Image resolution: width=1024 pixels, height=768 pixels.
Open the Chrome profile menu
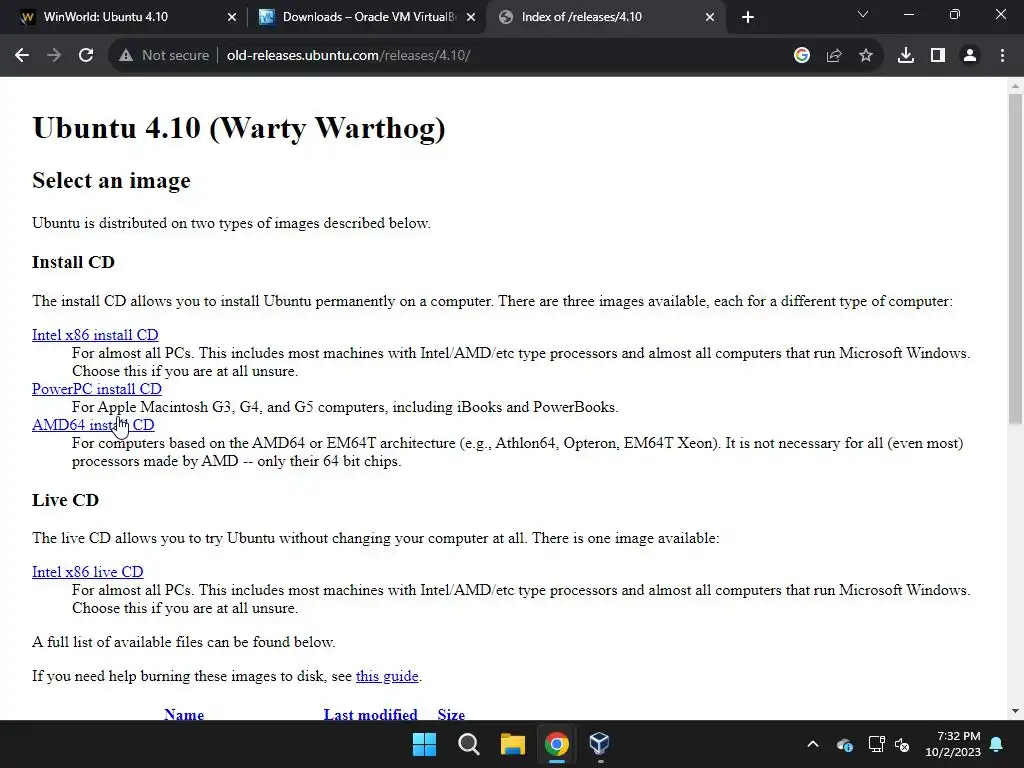pyautogui.click(x=970, y=56)
